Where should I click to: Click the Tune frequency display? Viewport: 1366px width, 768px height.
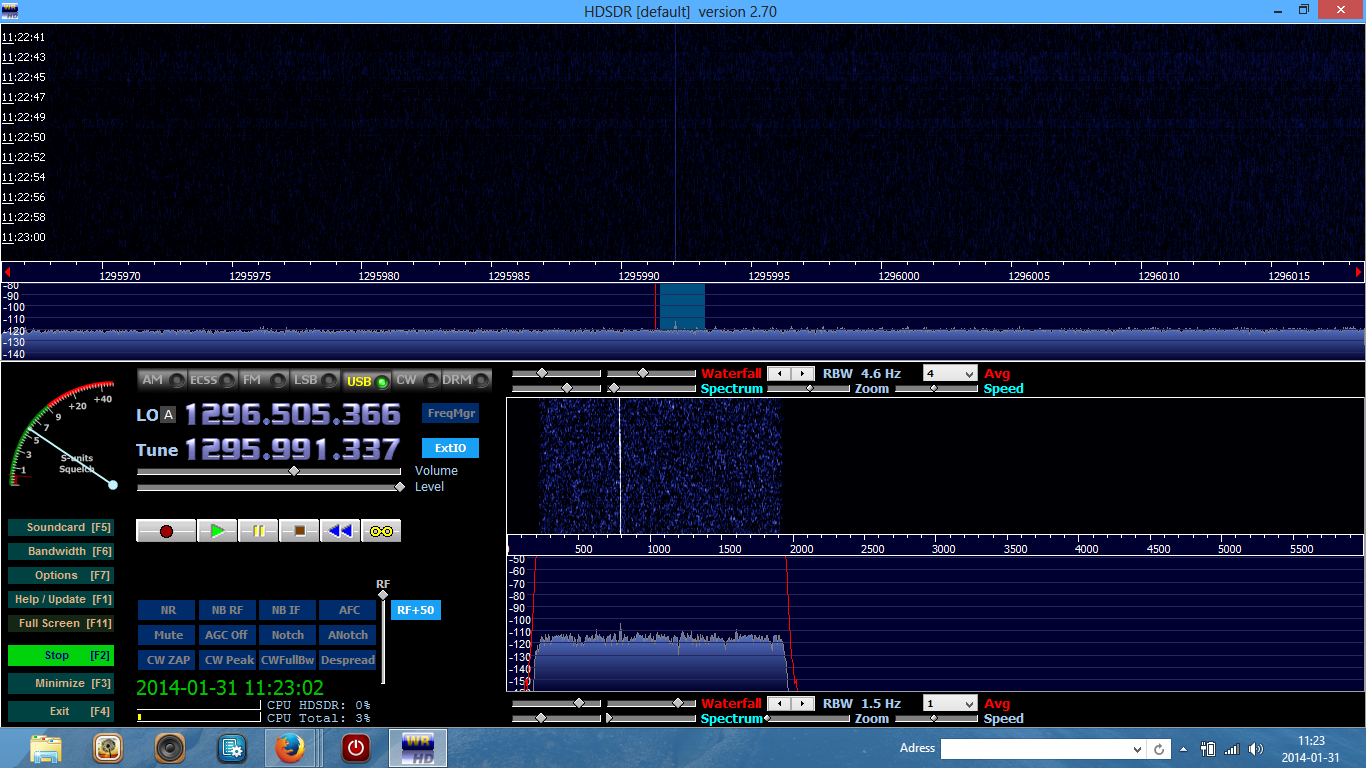click(x=292, y=449)
